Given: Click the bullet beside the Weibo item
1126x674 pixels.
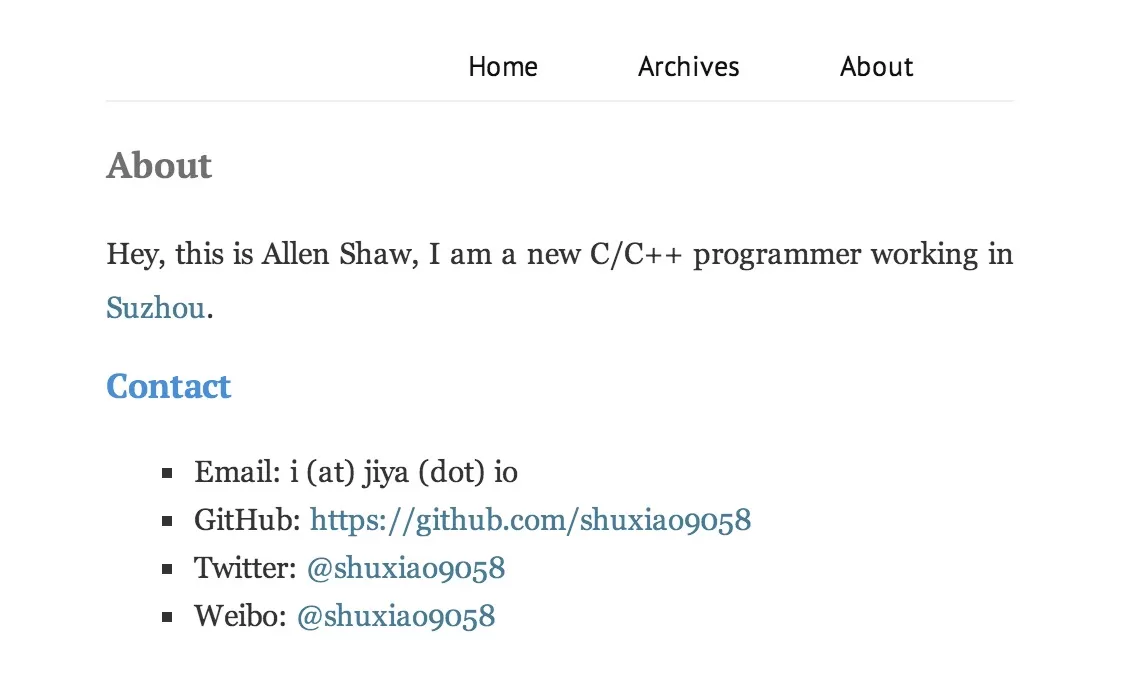Looking at the screenshot, I should (167, 617).
